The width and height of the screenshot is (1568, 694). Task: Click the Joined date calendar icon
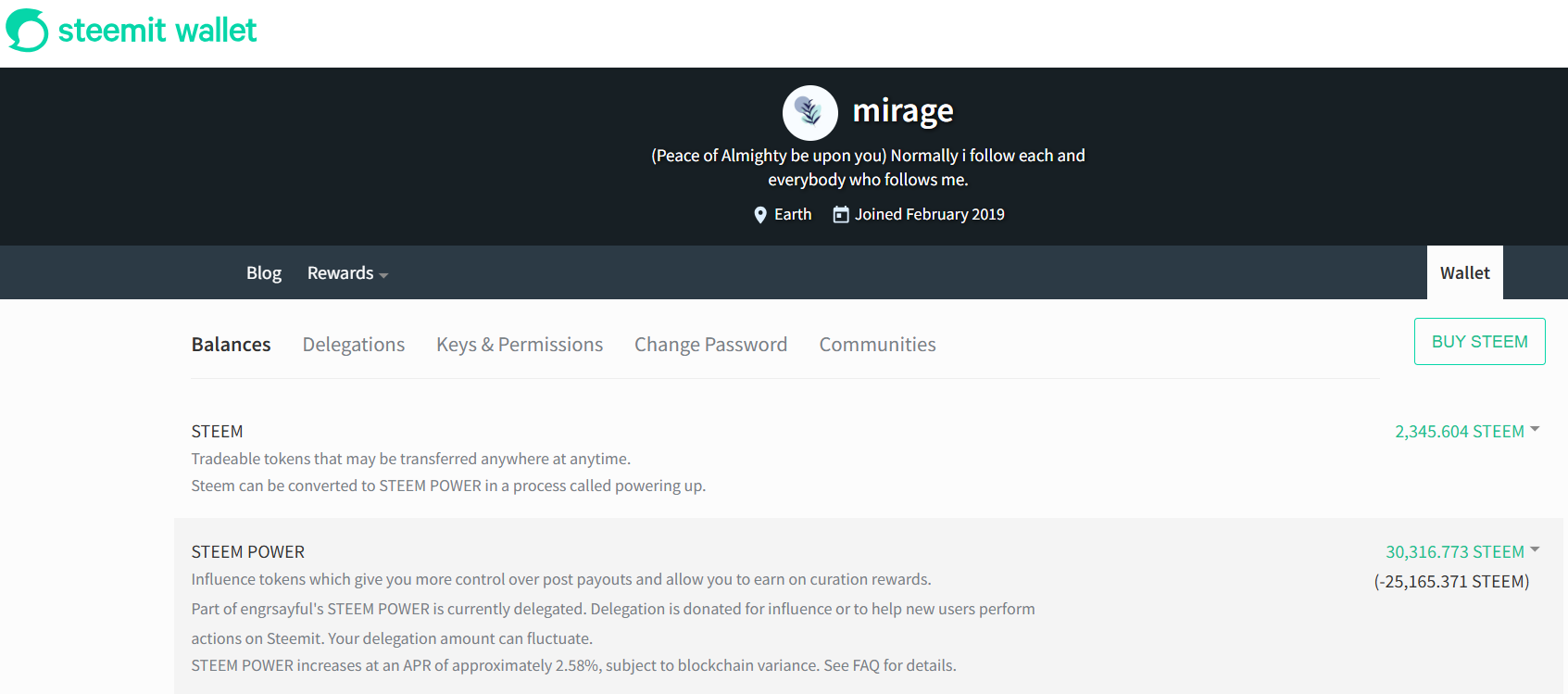tap(841, 215)
